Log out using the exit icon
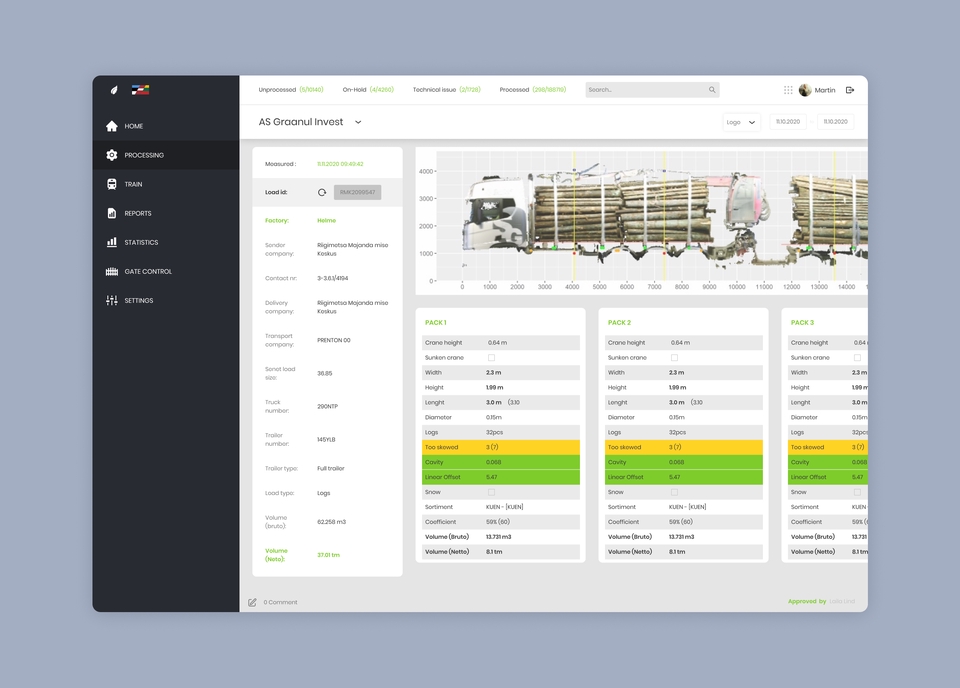Screen dimensions: 960x688 point(850,89)
